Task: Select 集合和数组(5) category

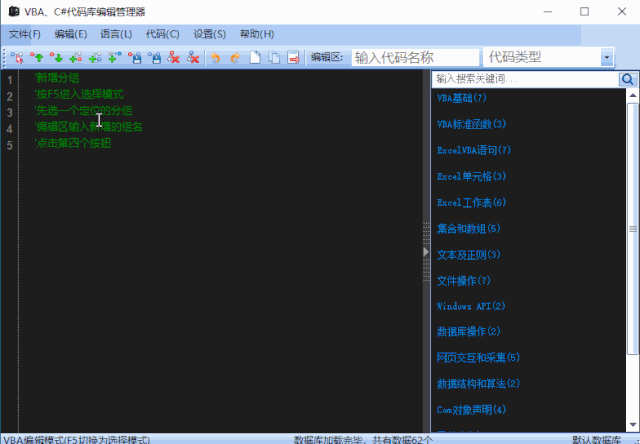Action: pos(469,229)
